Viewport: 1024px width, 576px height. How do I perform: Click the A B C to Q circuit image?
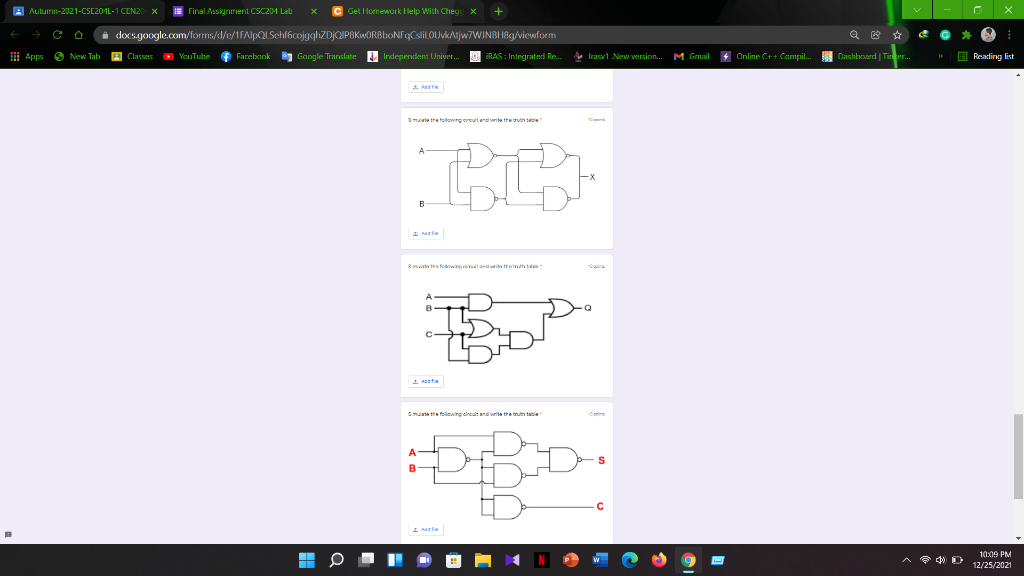[508, 328]
